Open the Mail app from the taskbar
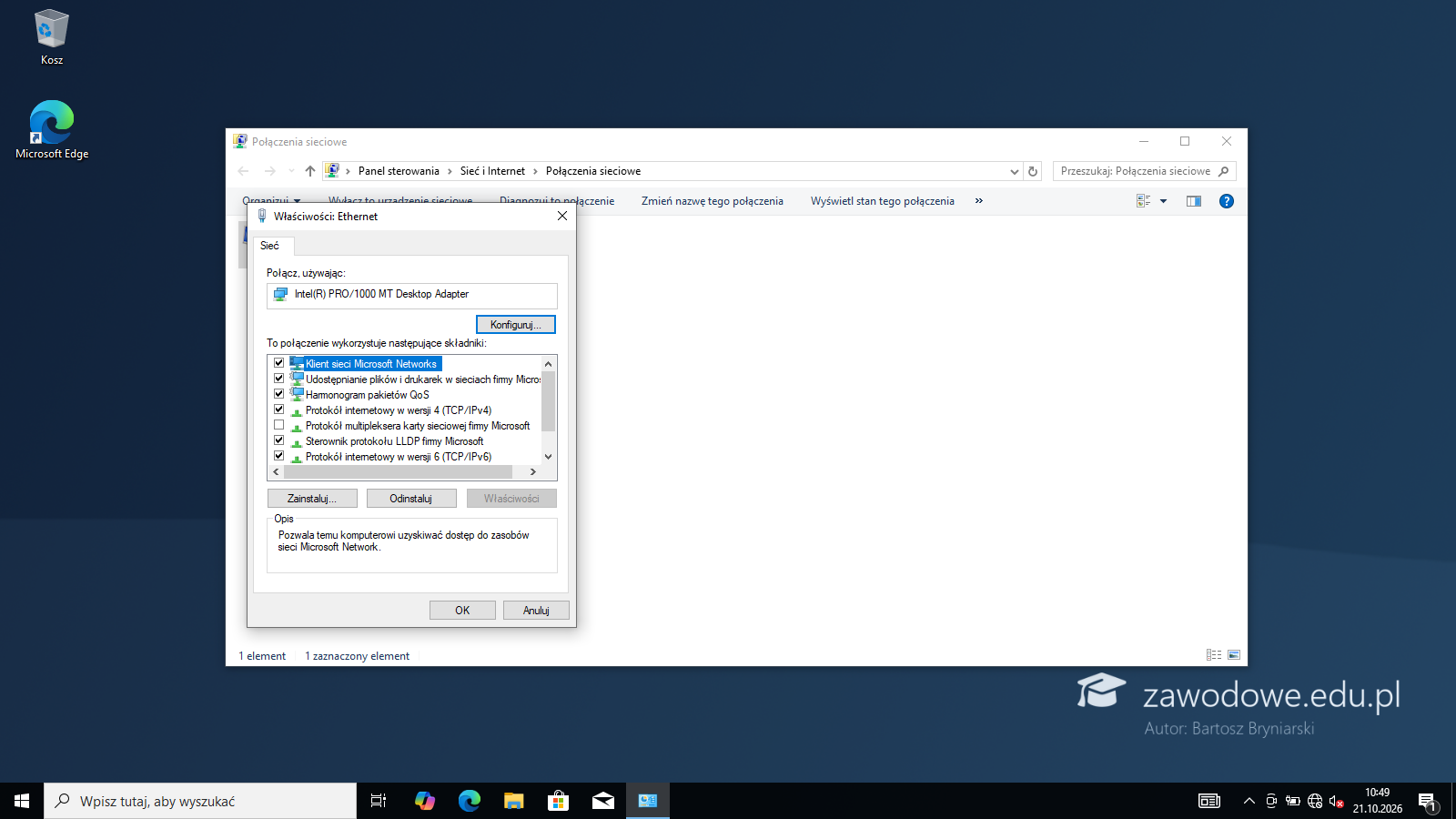Screen dimensions: 1456x819 click(x=602, y=801)
